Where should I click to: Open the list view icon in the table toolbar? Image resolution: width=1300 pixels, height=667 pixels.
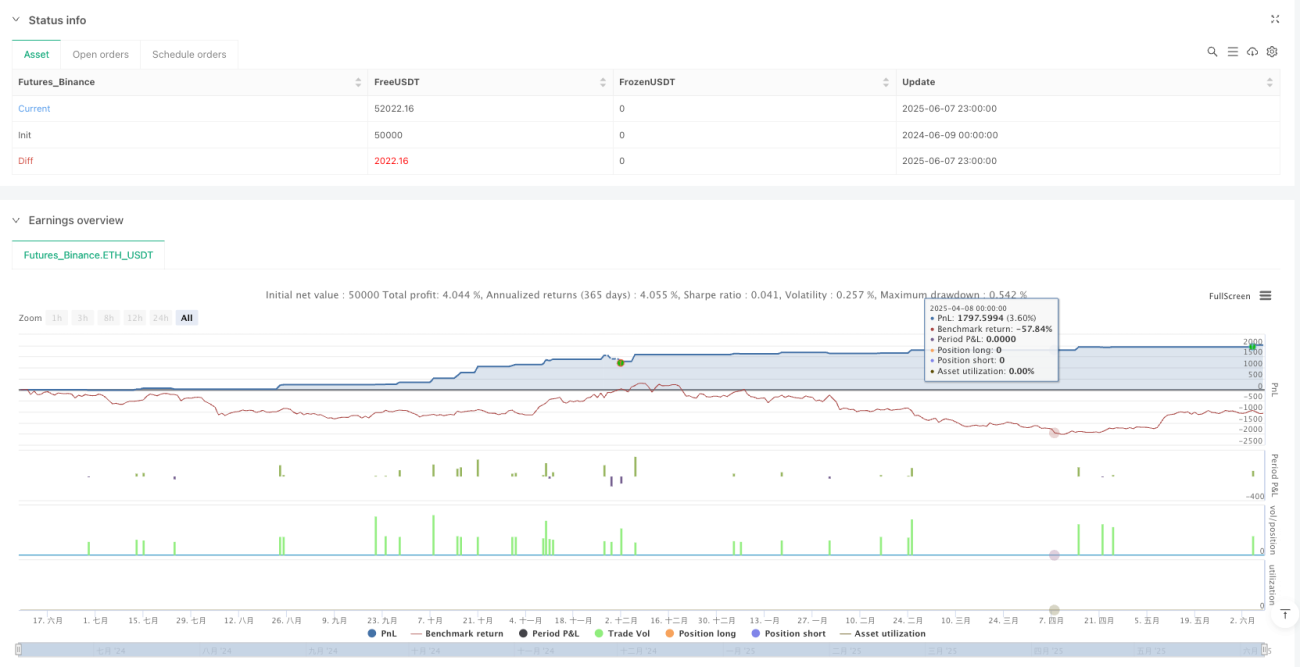[1233, 52]
